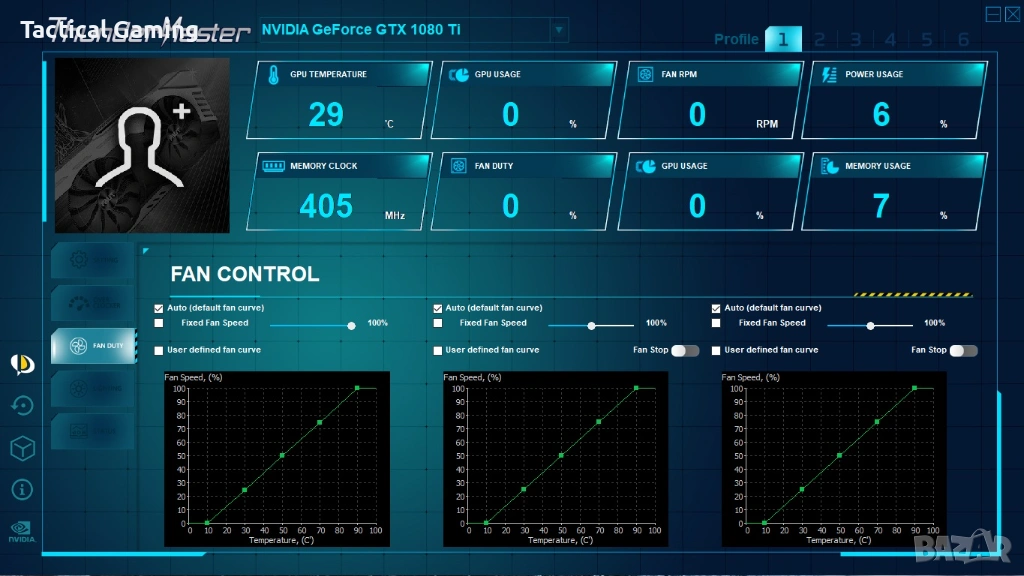Click the 3D cube icon
1024x576 pixels.
[22, 449]
